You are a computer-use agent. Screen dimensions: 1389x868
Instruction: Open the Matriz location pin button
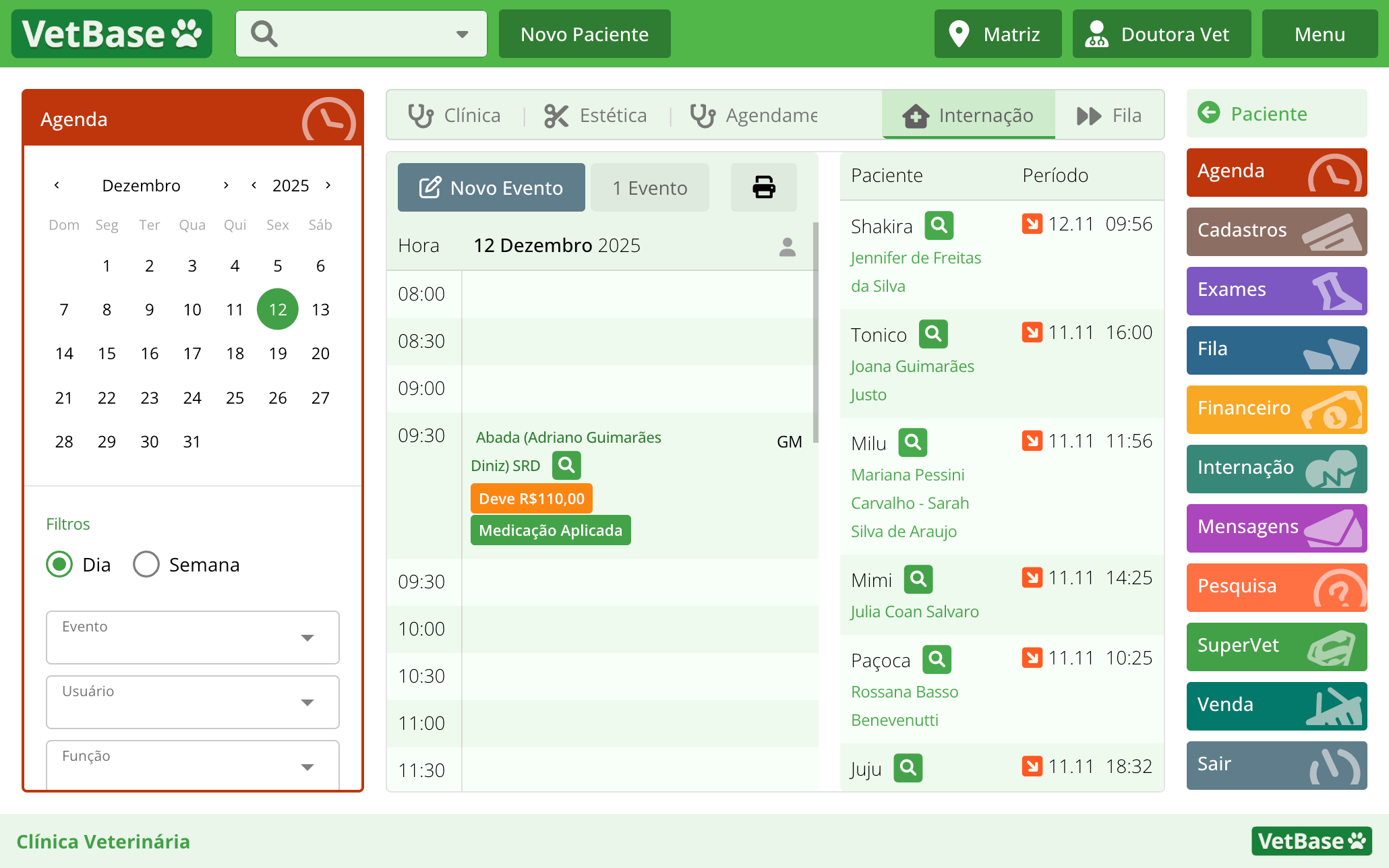click(x=997, y=34)
